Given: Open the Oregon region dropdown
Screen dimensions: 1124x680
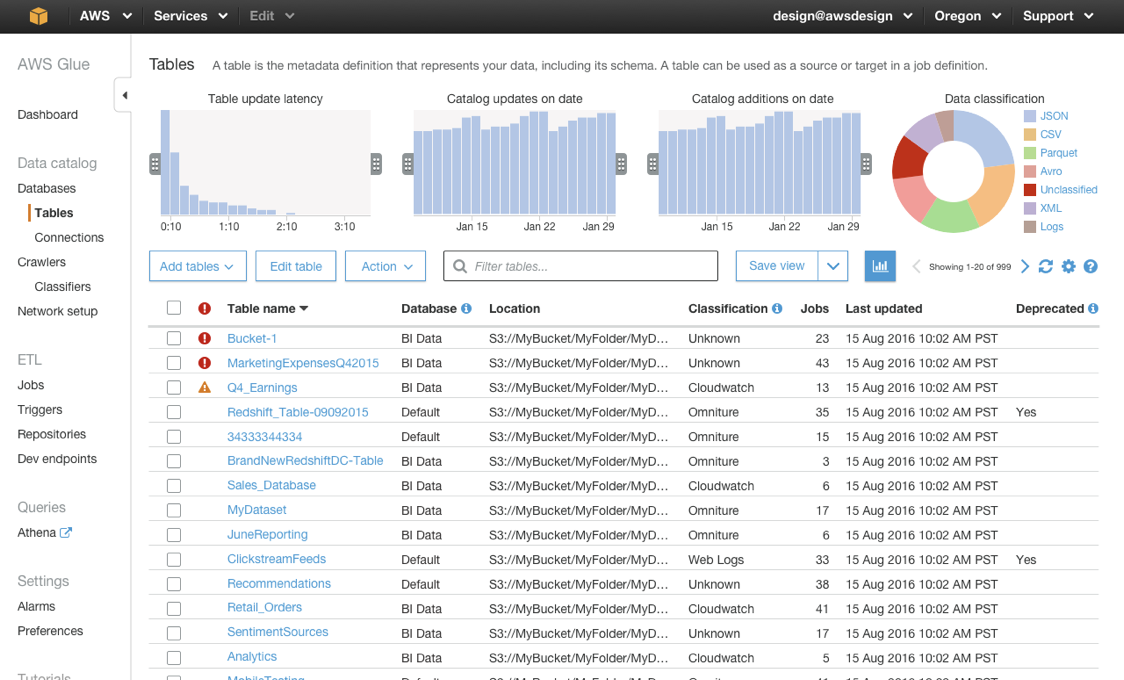Looking at the screenshot, I should click(x=968, y=16).
